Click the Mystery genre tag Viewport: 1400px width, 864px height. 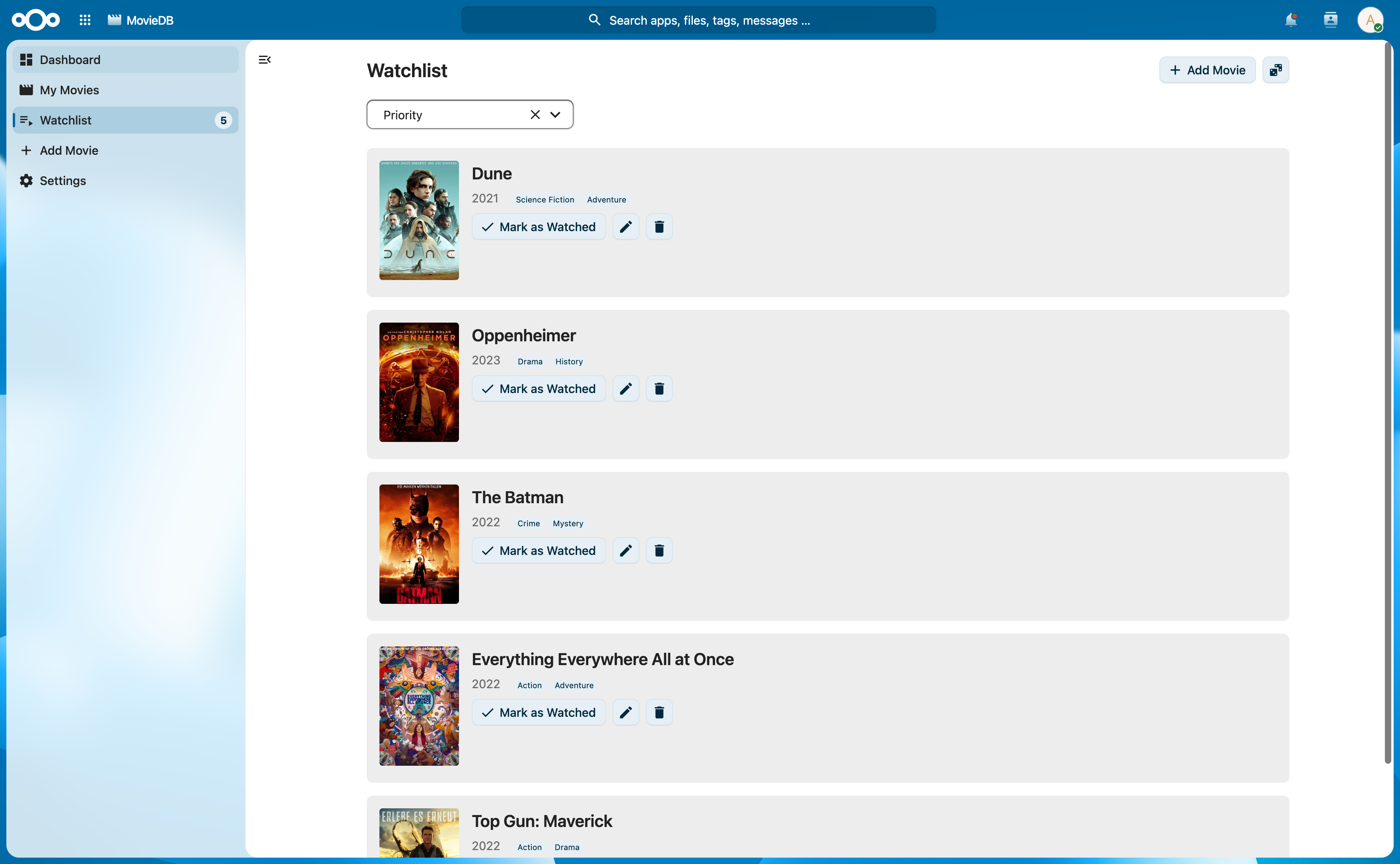(x=568, y=523)
